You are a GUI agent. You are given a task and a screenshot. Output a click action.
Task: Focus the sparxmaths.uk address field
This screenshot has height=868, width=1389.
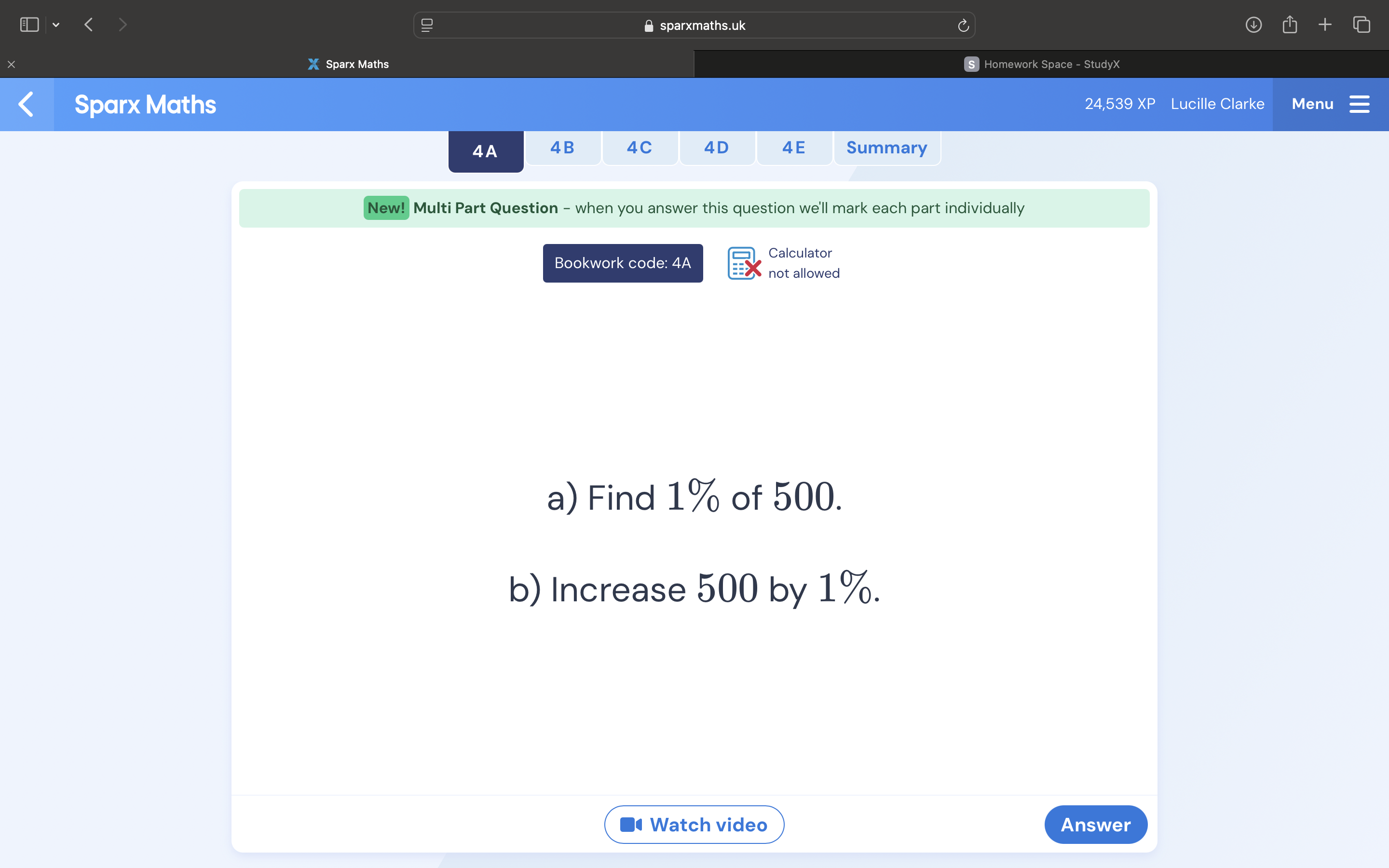coord(694,25)
